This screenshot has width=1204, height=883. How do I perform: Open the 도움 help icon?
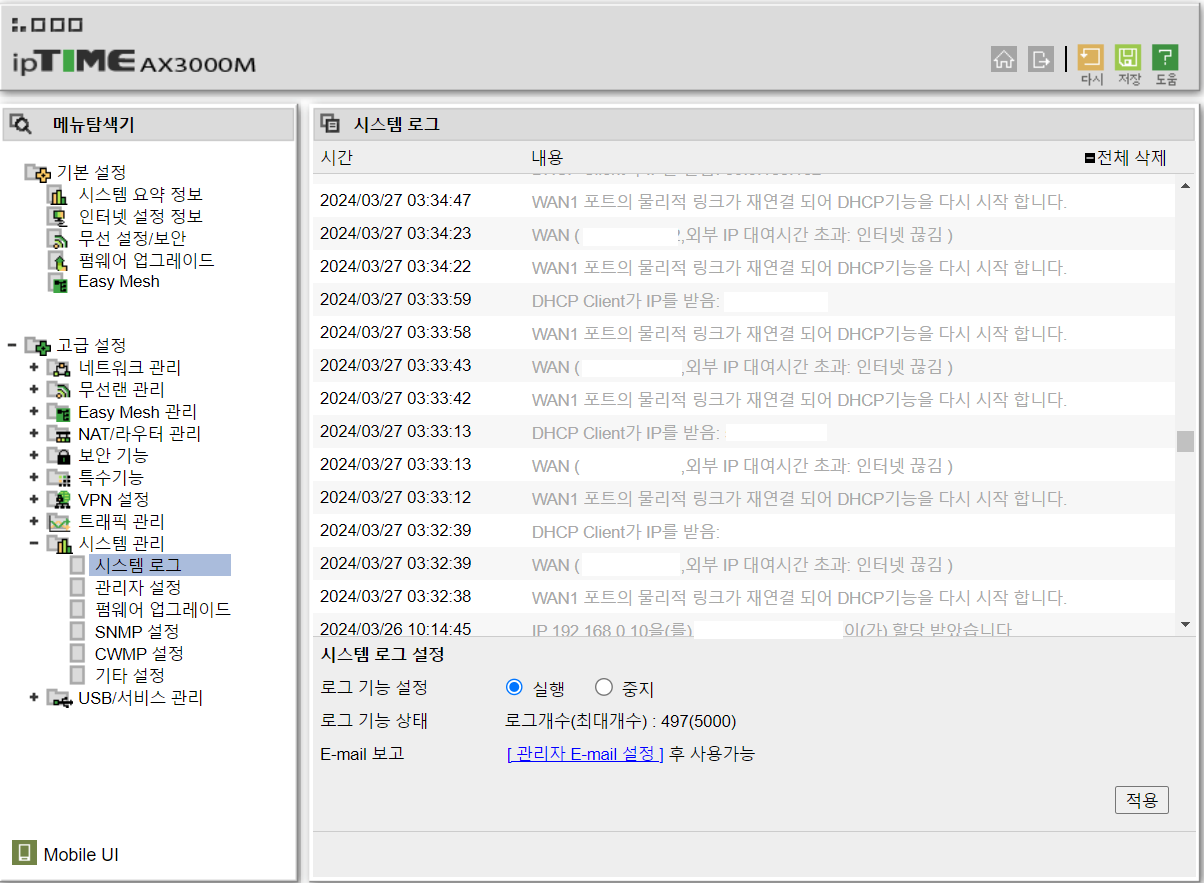coord(1165,58)
